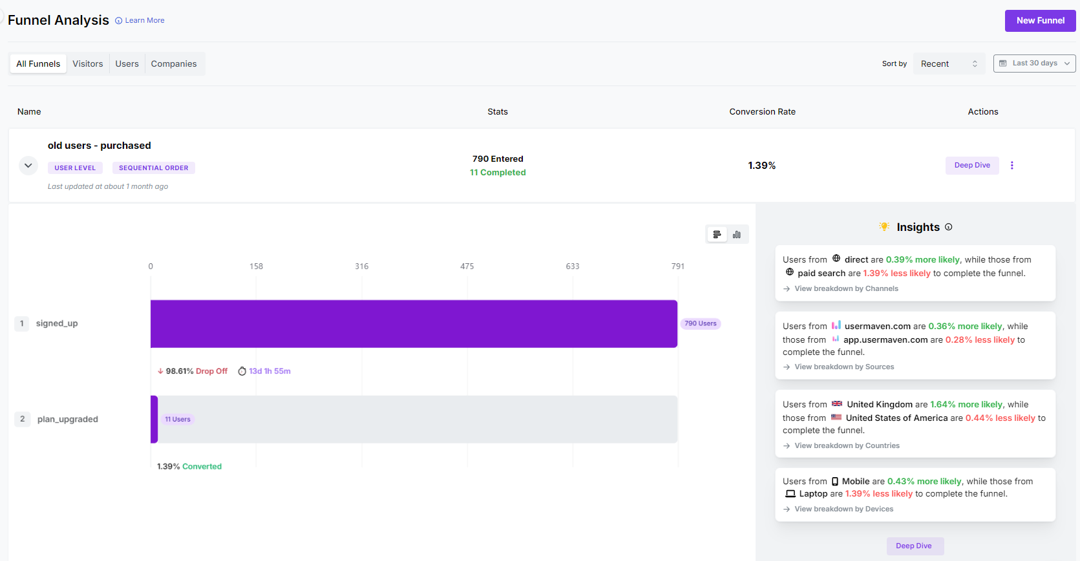The height and width of the screenshot is (561, 1080).
Task: Click the 11 Users badge
Action: click(177, 419)
